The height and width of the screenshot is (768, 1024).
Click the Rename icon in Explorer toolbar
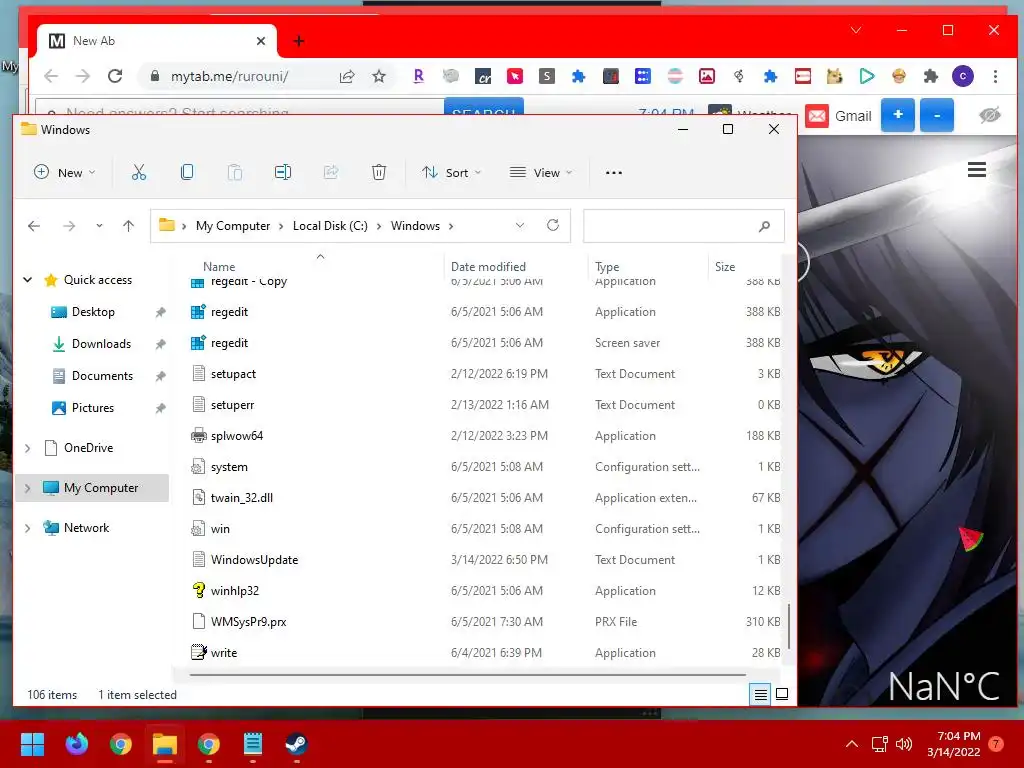tap(283, 172)
